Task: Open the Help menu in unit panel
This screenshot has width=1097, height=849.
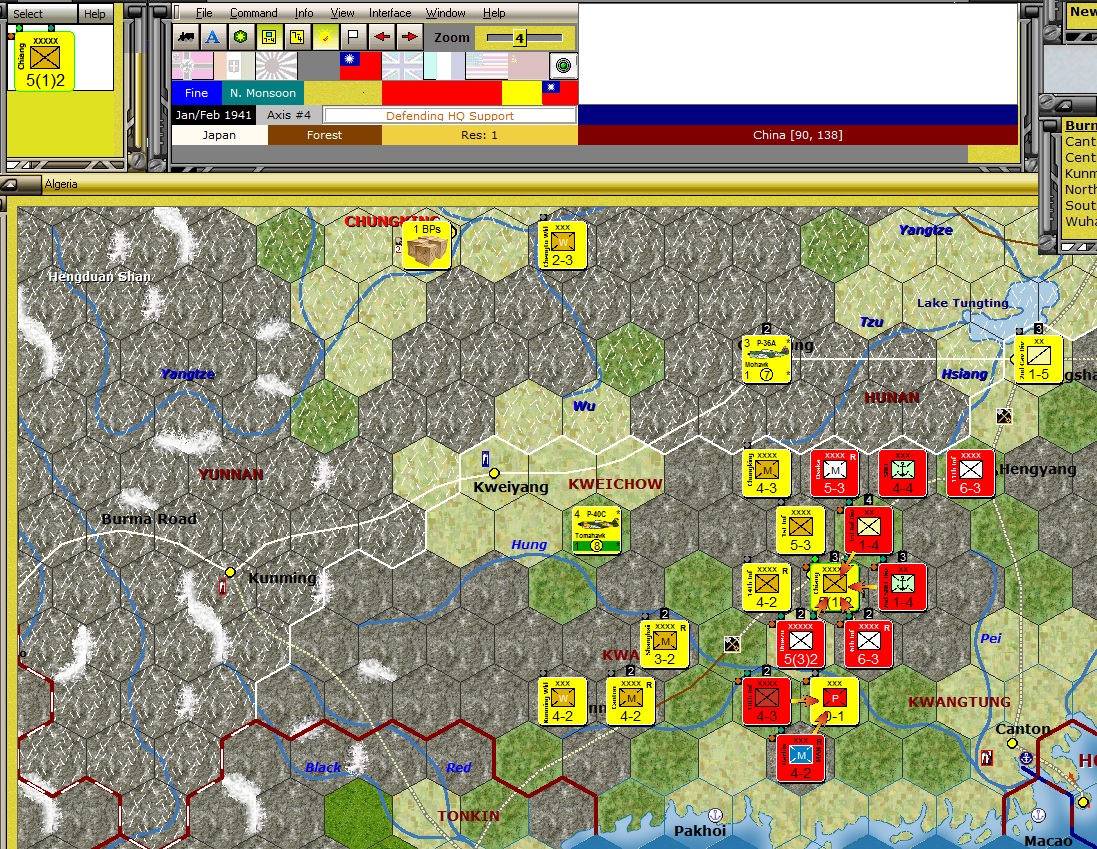Action: (94, 13)
